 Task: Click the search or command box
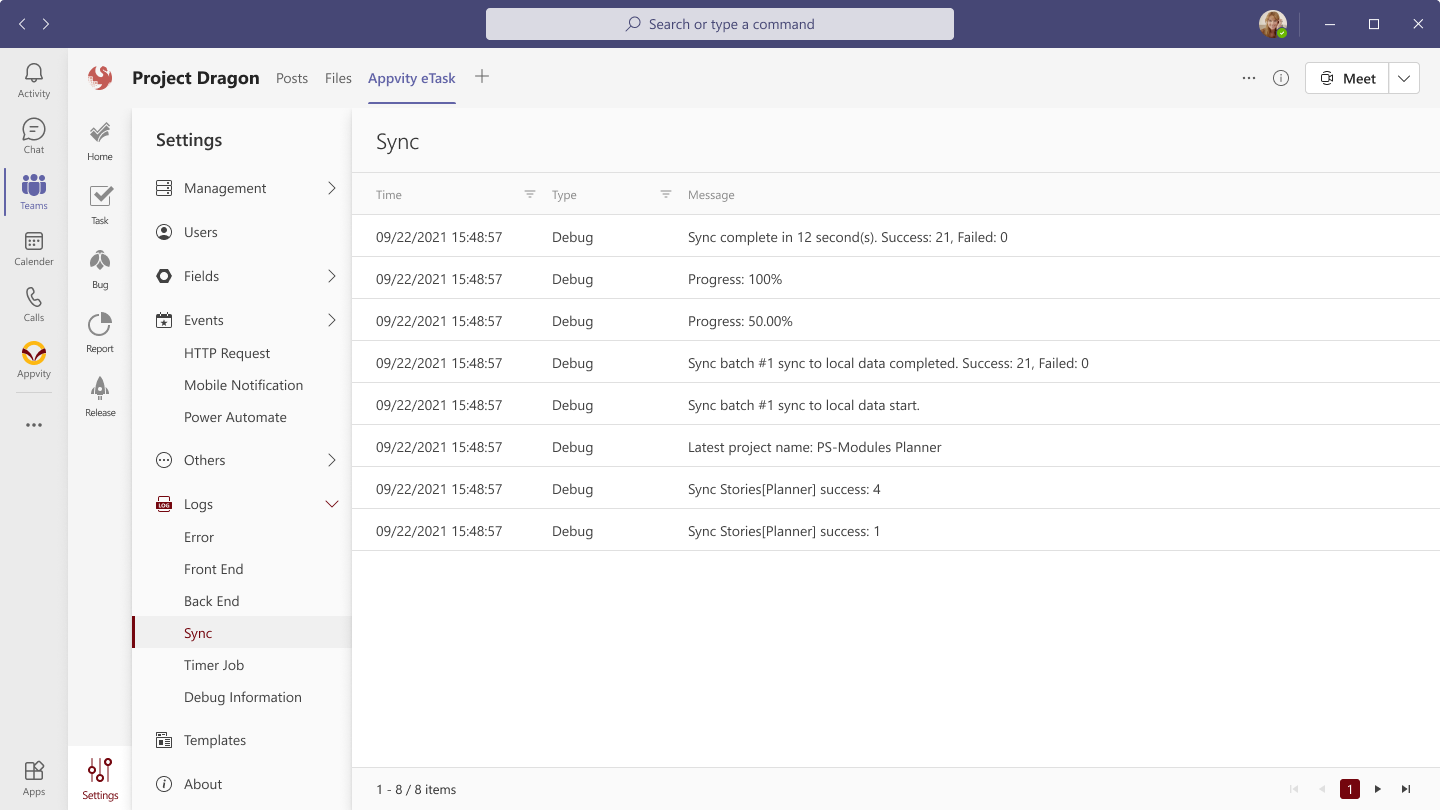point(720,24)
